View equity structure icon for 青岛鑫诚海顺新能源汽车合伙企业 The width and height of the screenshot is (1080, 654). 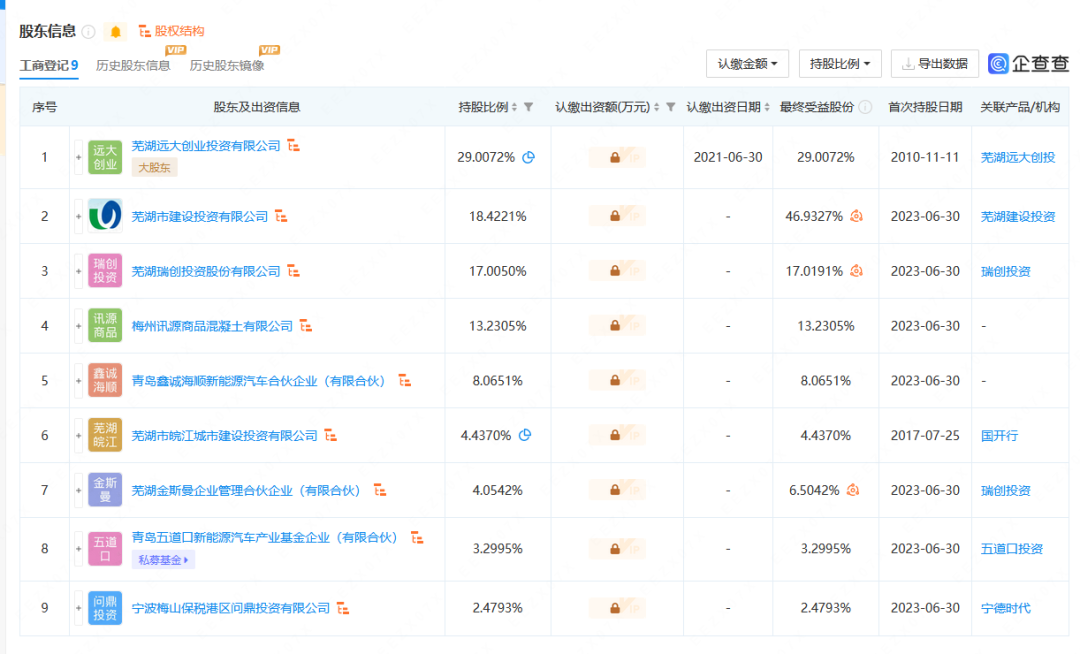[405, 381]
